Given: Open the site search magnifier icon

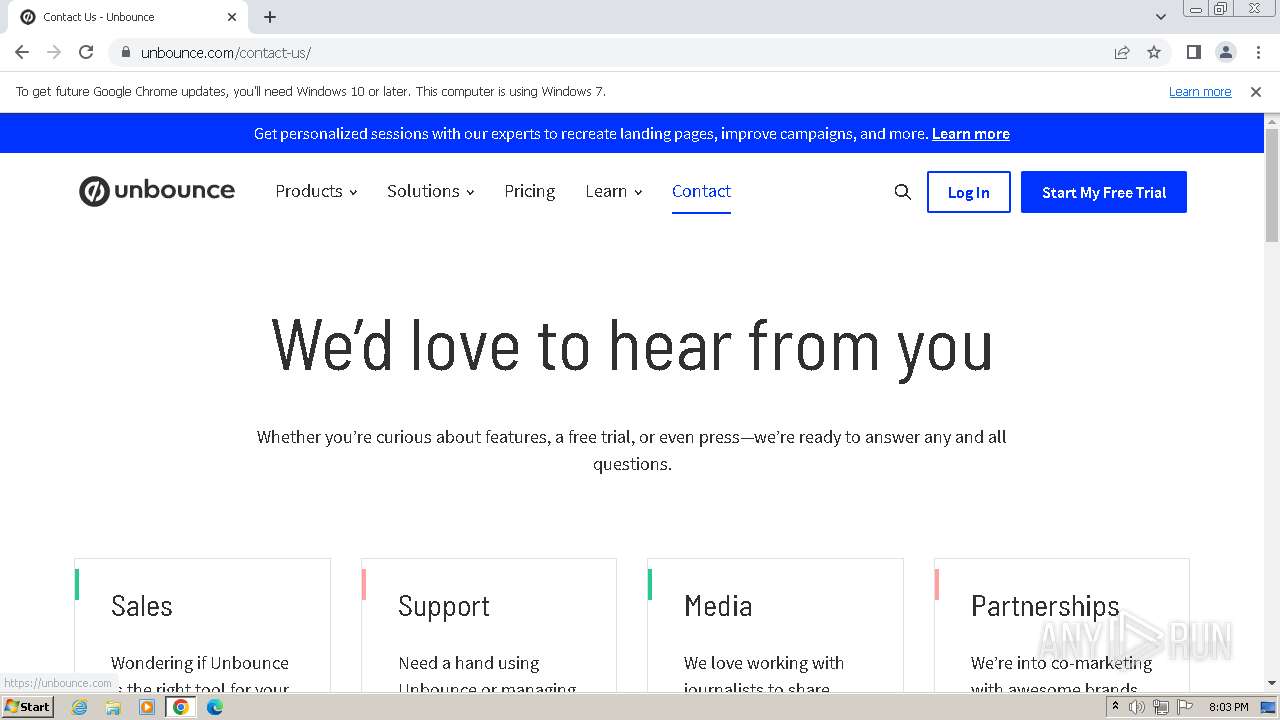Looking at the screenshot, I should click(x=902, y=192).
